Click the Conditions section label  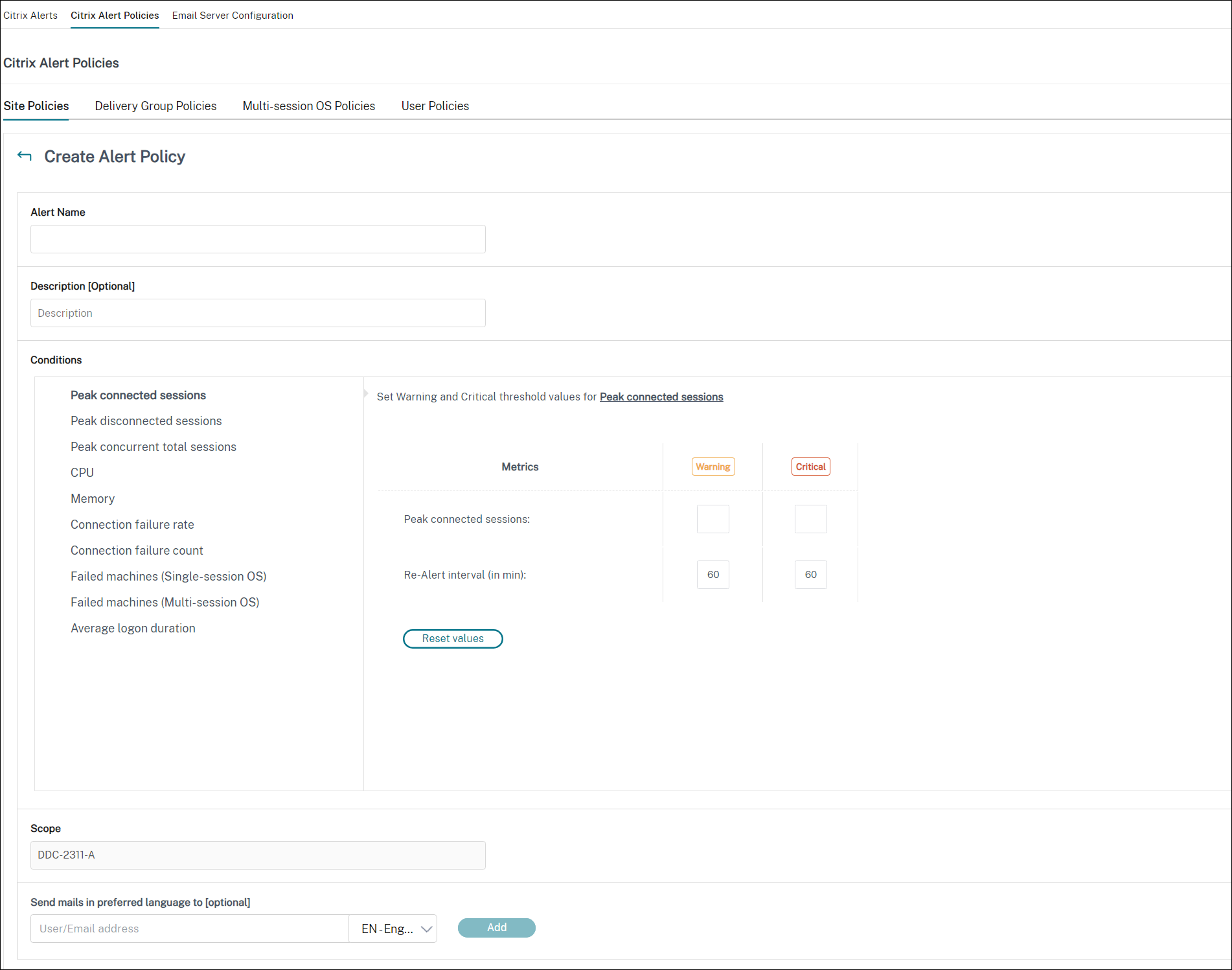(x=56, y=360)
